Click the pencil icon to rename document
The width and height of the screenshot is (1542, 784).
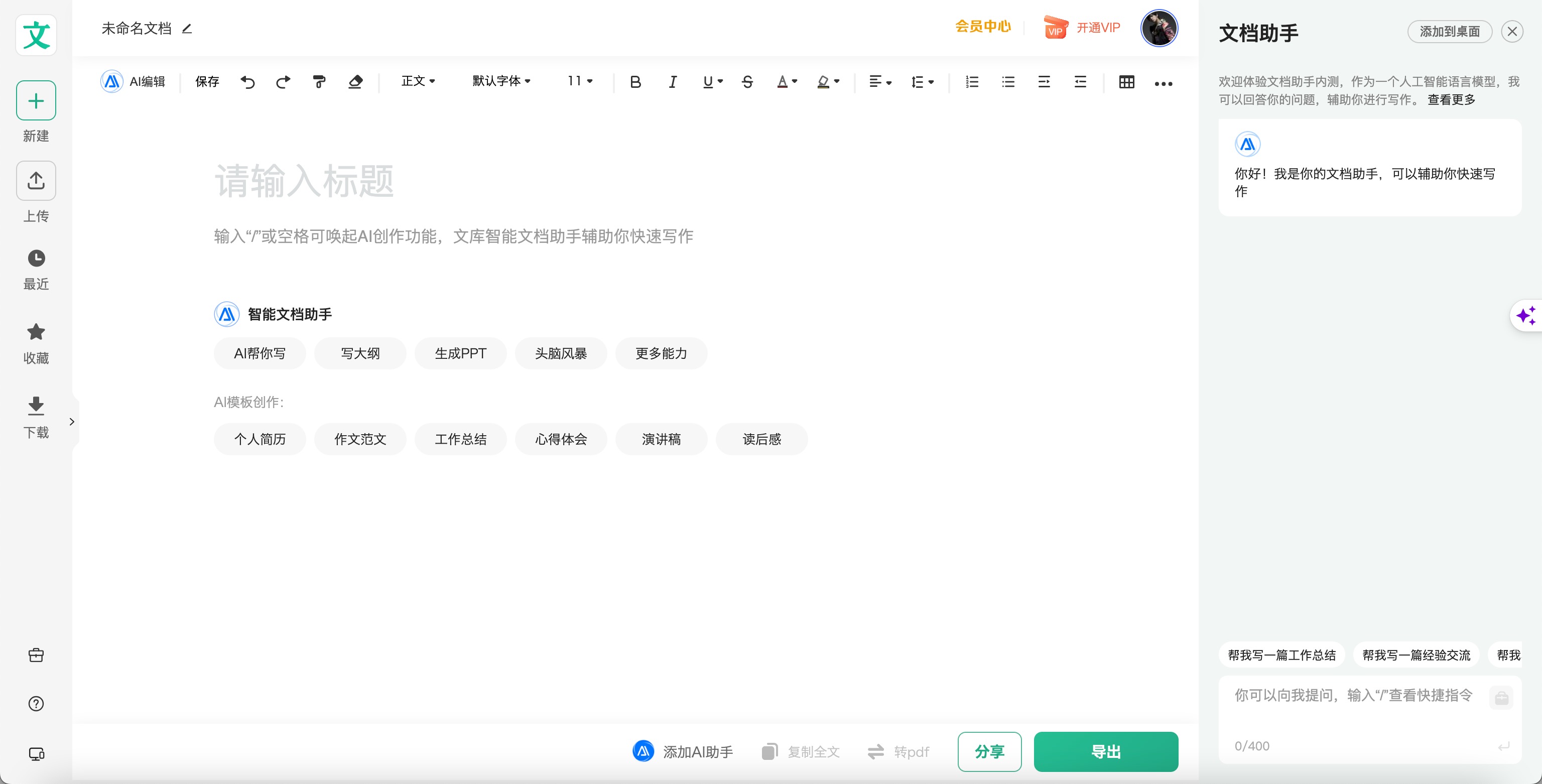pos(187,29)
